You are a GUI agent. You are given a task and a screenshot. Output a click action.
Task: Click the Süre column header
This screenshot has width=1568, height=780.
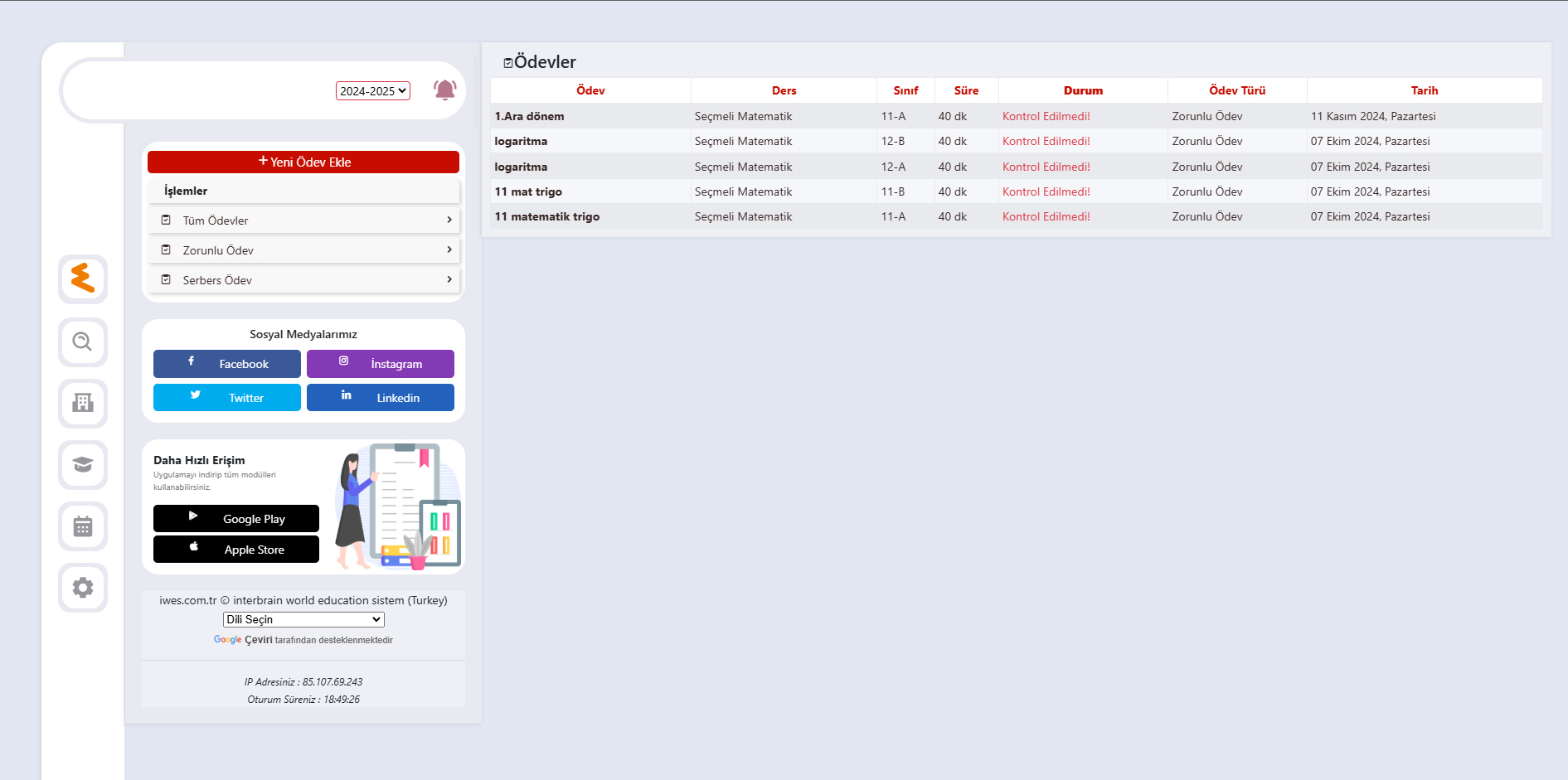pos(966,90)
